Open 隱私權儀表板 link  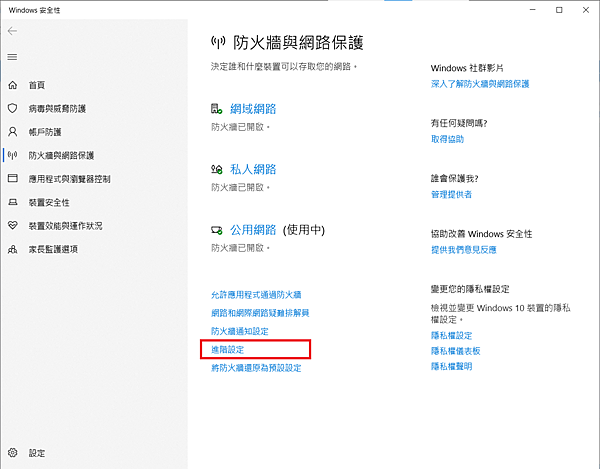click(455, 351)
